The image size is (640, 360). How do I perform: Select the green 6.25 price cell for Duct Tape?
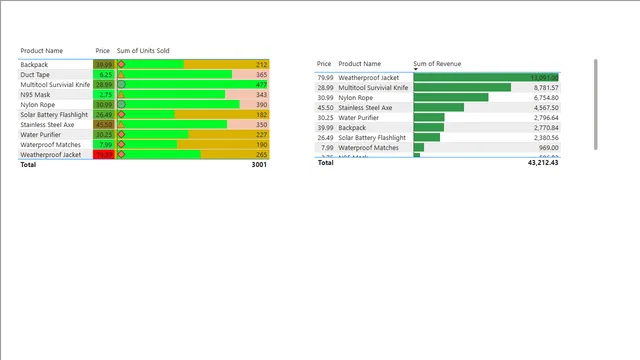click(104, 75)
